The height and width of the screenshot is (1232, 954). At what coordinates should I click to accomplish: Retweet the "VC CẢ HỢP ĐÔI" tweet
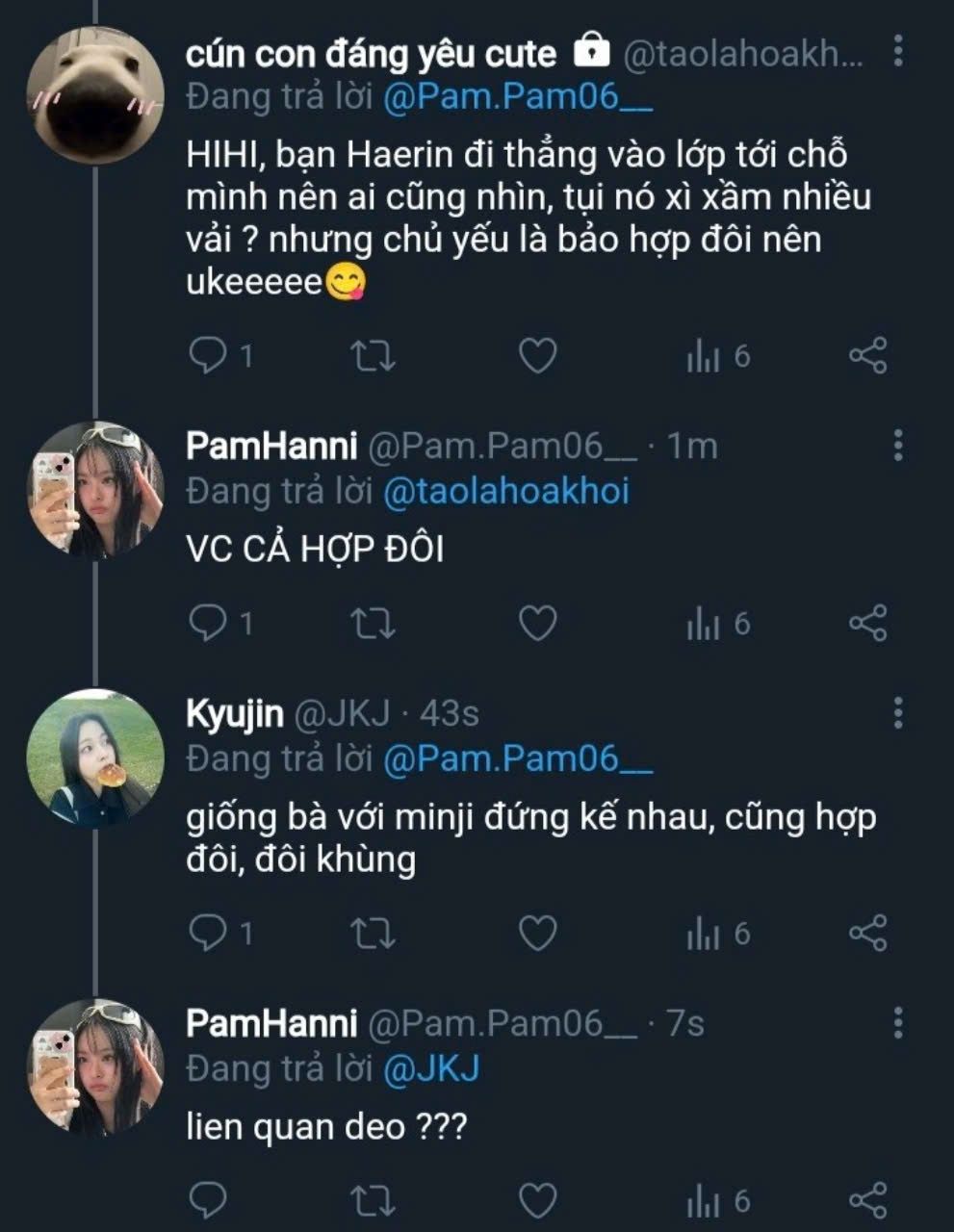(372, 624)
